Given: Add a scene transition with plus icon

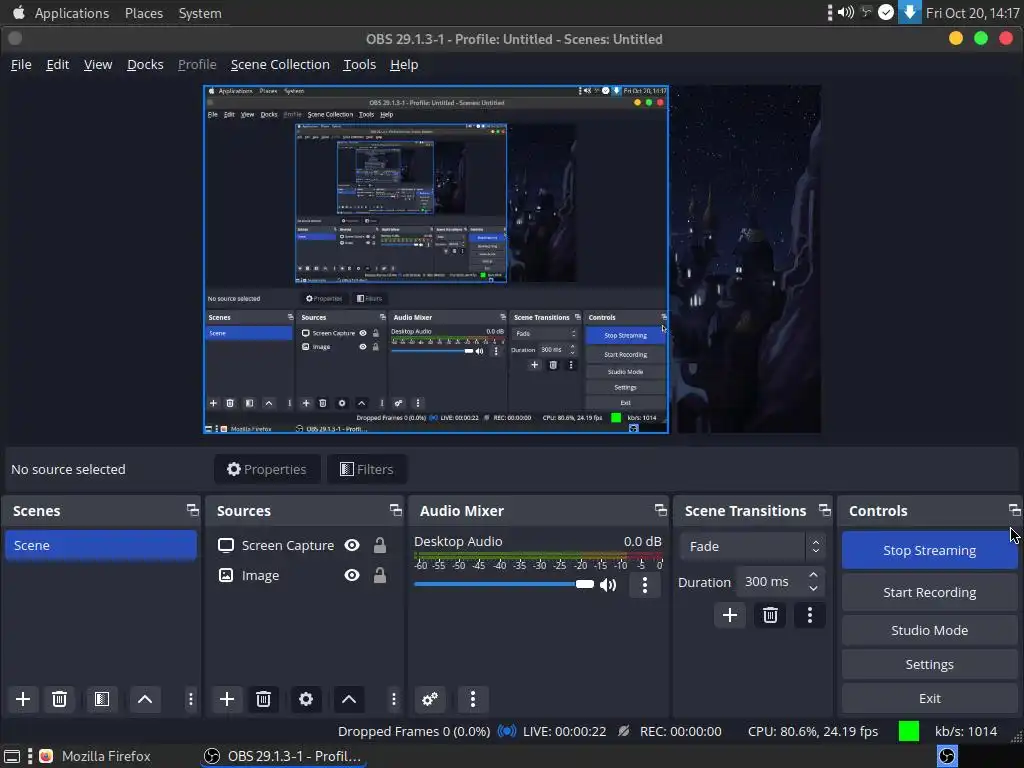Looking at the screenshot, I should click(730, 615).
